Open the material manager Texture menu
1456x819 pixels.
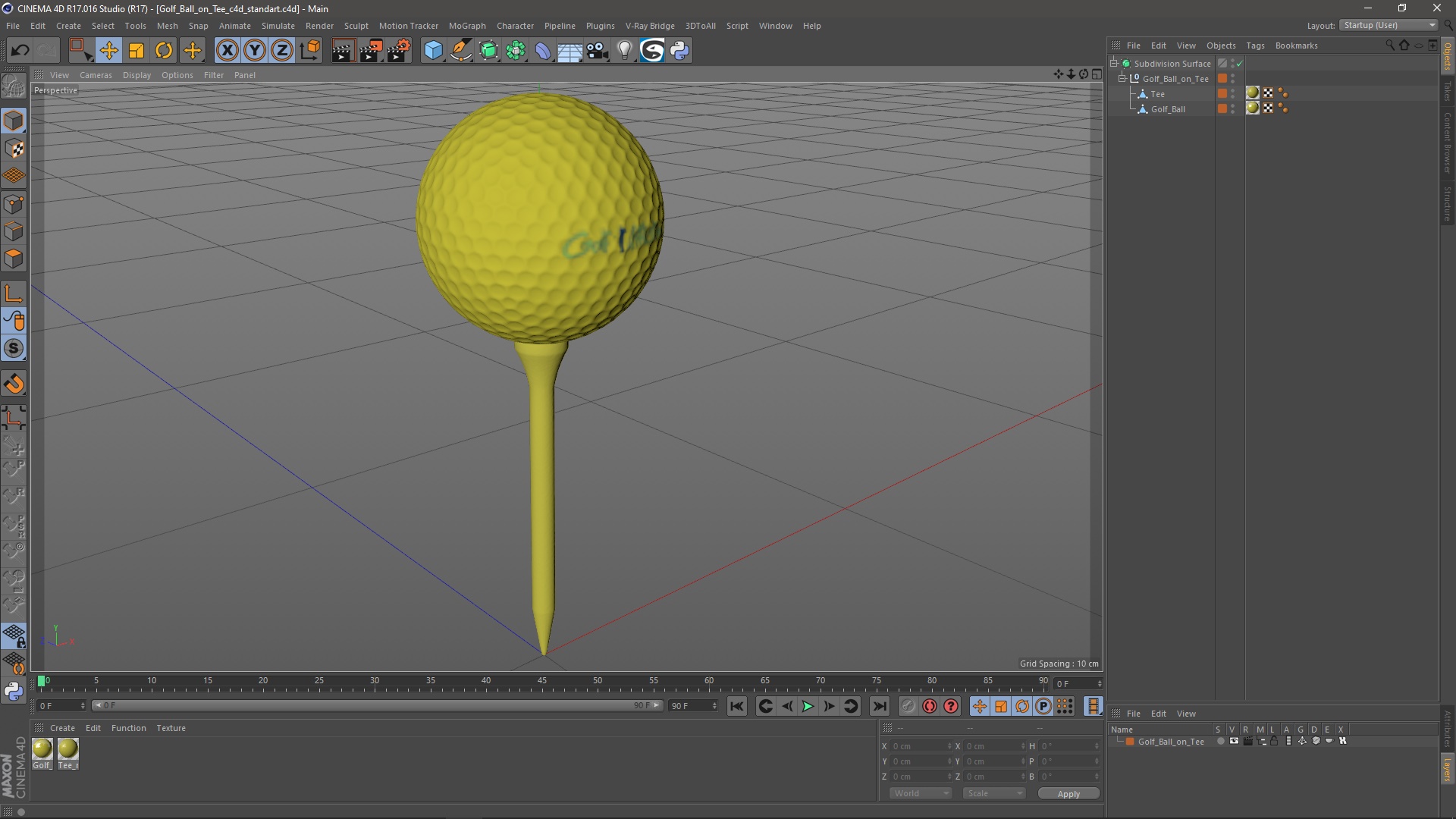pos(171,728)
